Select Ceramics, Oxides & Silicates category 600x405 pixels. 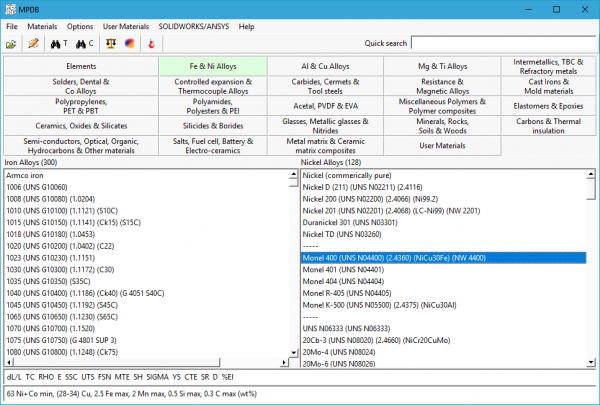click(81, 126)
